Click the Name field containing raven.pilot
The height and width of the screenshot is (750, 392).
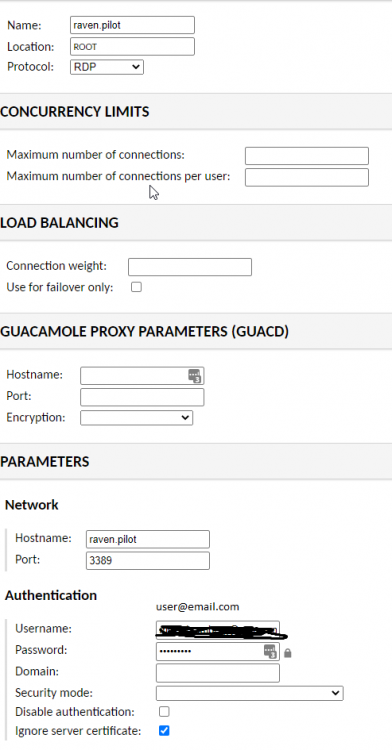pyautogui.click(x=132, y=25)
